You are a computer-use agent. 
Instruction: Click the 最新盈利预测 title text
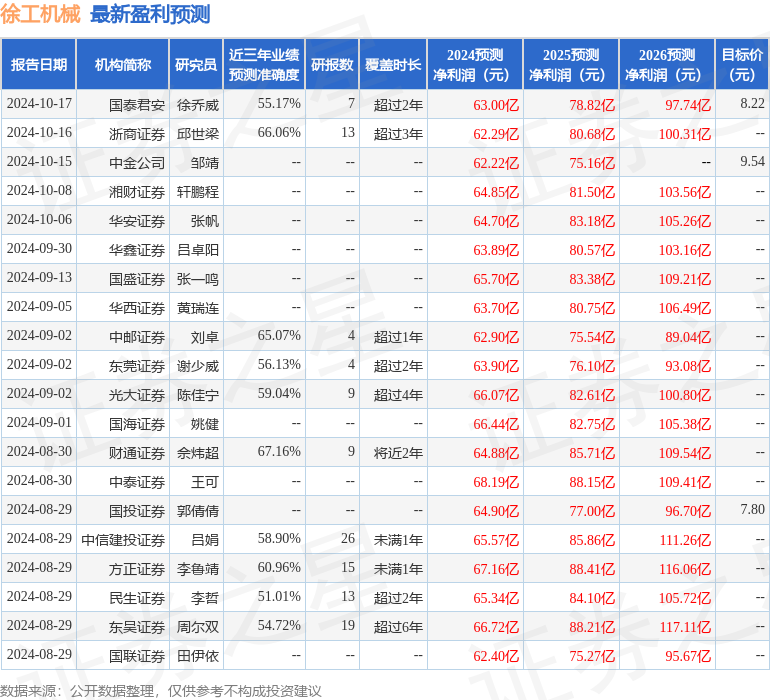pyautogui.click(x=150, y=14)
